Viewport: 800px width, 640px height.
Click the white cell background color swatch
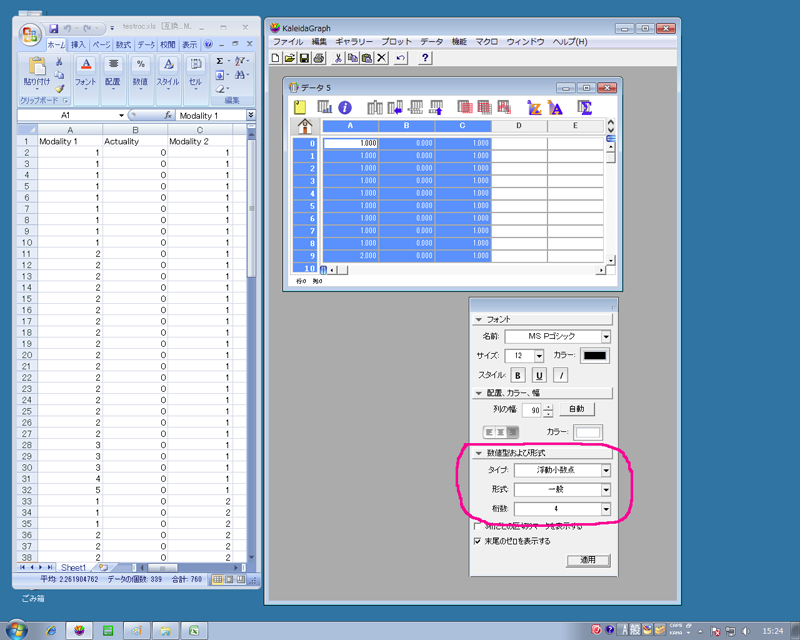tap(588, 433)
